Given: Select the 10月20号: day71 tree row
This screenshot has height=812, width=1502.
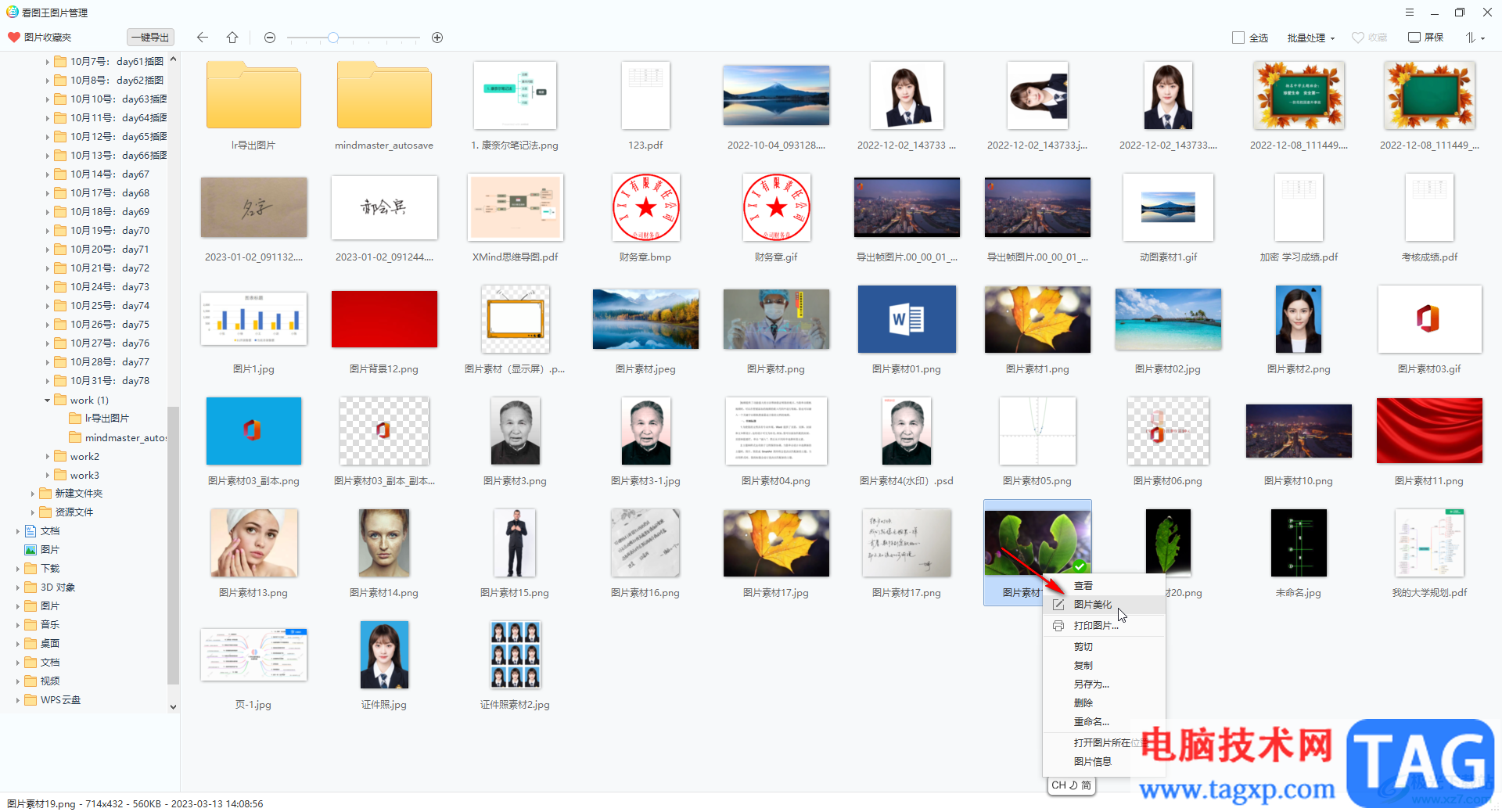Looking at the screenshot, I should (x=110, y=250).
